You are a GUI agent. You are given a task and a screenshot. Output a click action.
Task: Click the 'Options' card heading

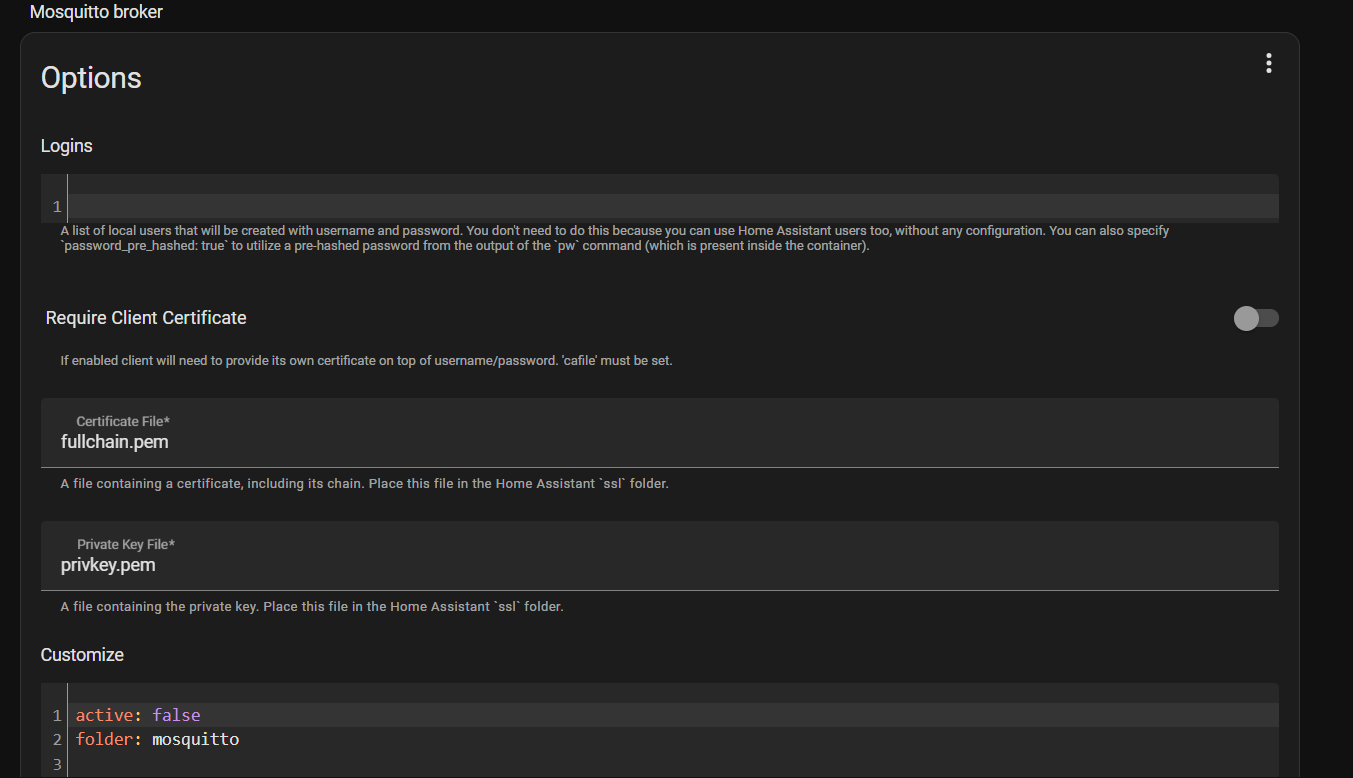coord(91,78)
